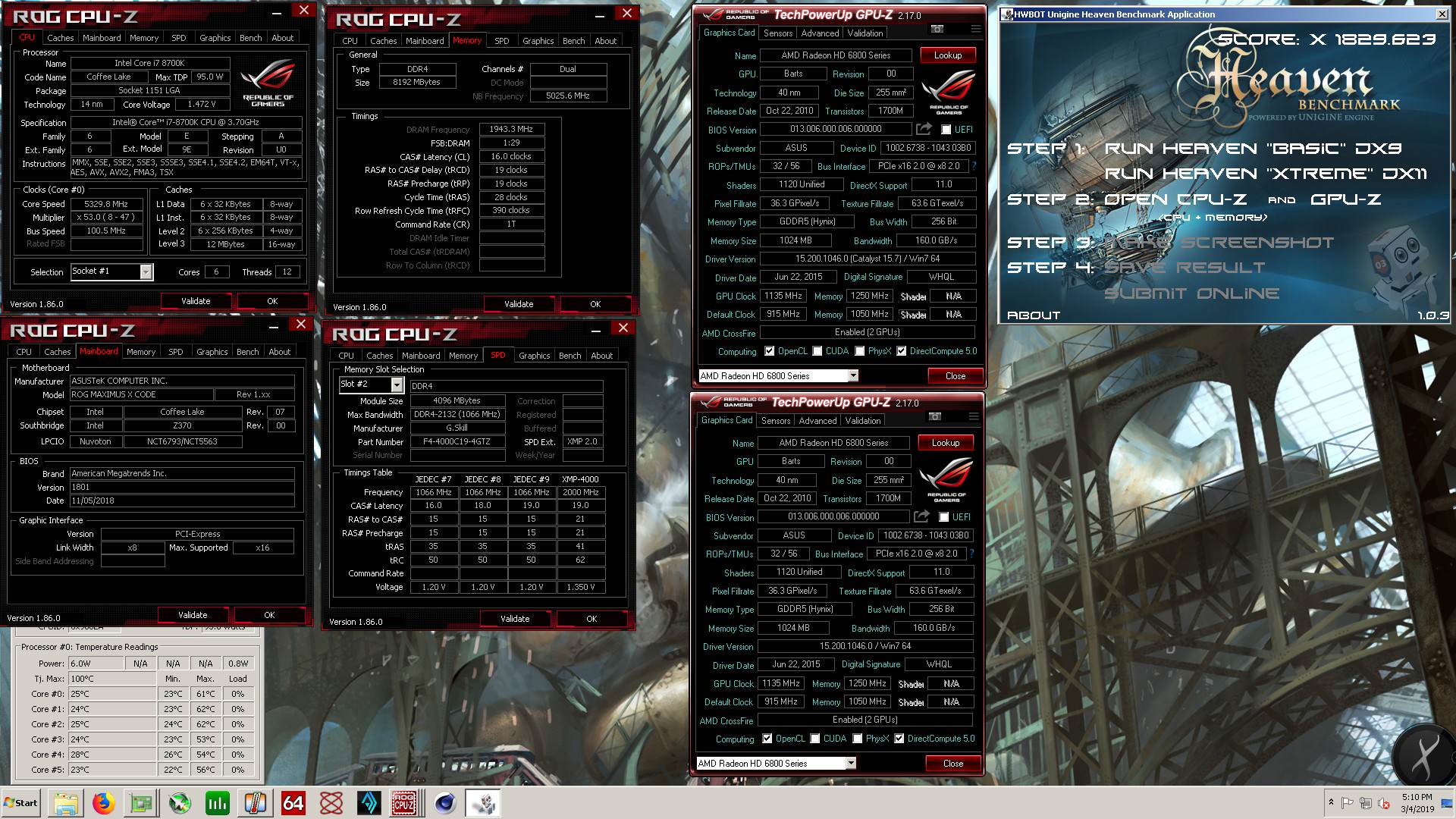Click the taskbar clock 5:10 PM
Viewport: 1456px width, 819px height.
coord(1417,797)
